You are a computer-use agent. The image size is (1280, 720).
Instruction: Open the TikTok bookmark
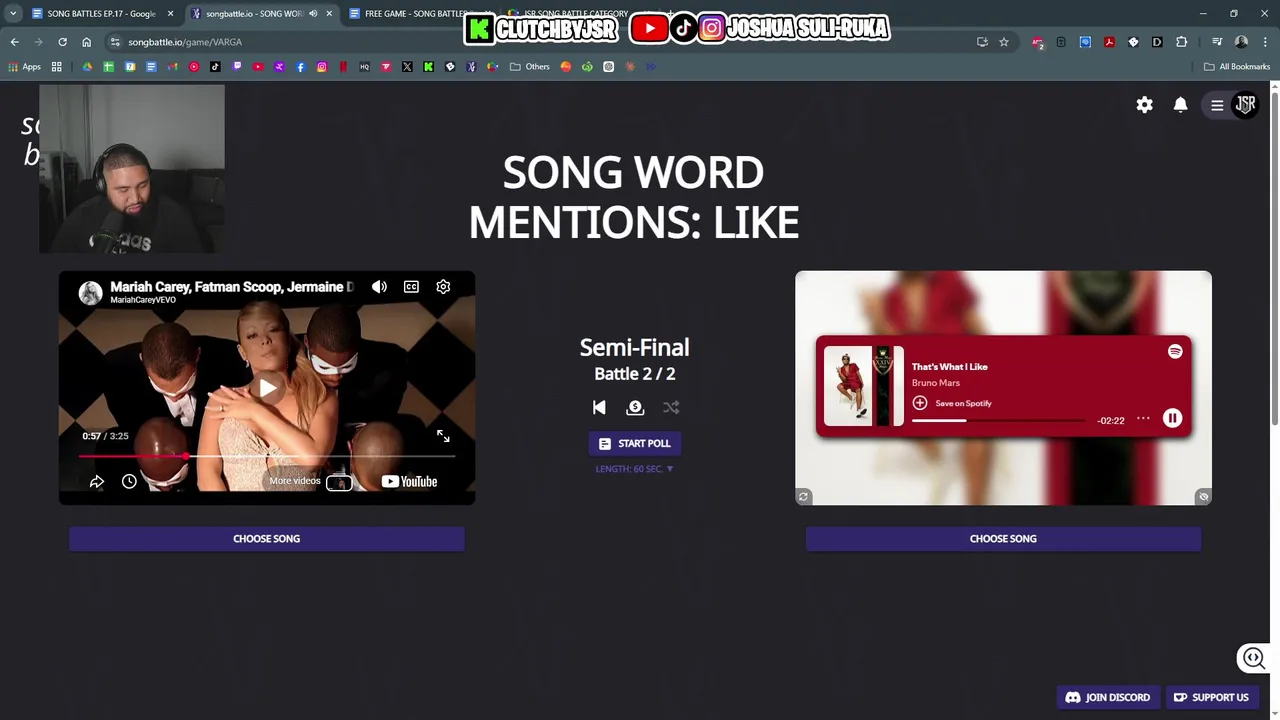(215, 67)
